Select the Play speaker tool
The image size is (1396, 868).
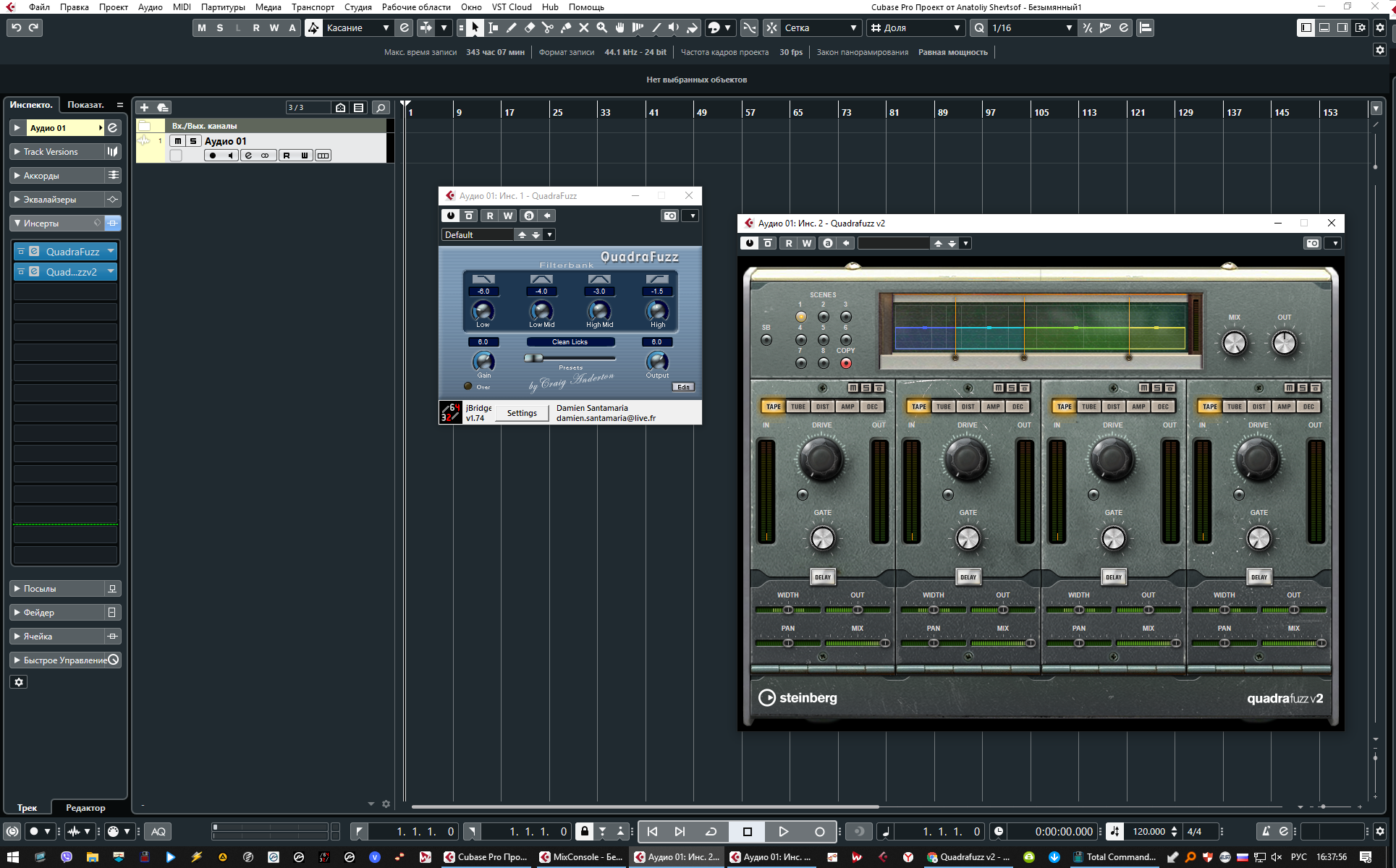[674, 27]
